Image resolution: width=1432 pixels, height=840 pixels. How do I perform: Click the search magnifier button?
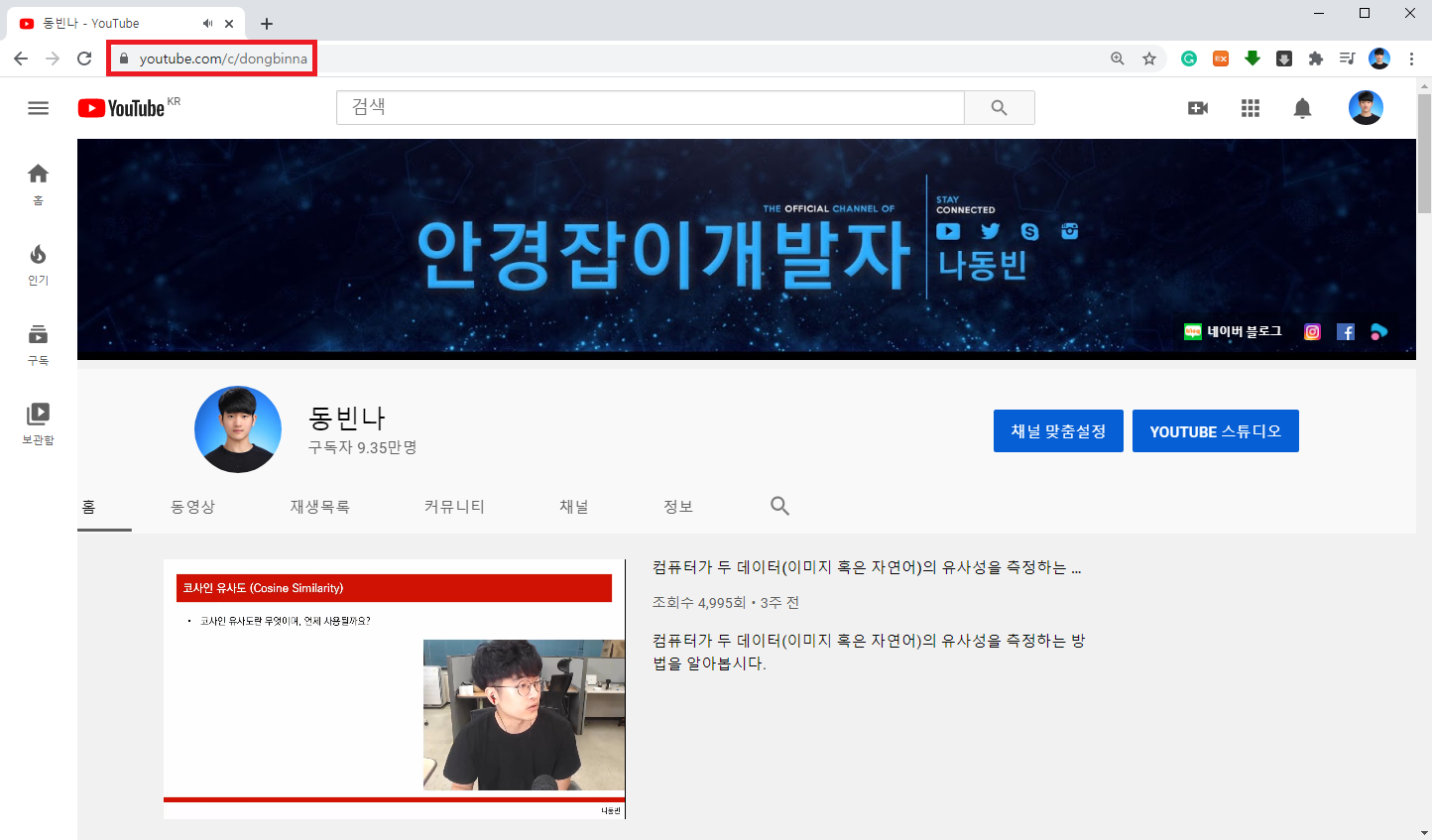click(999, 108)
